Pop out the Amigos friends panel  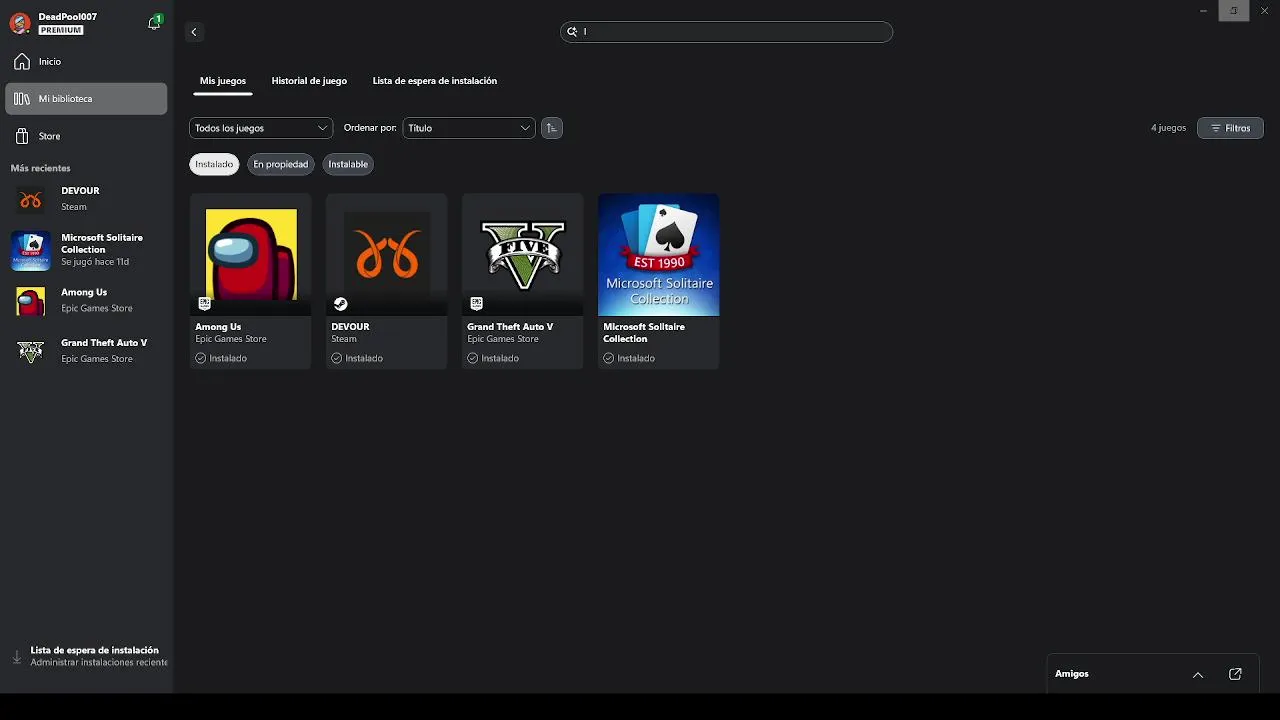click(1235, 674)
